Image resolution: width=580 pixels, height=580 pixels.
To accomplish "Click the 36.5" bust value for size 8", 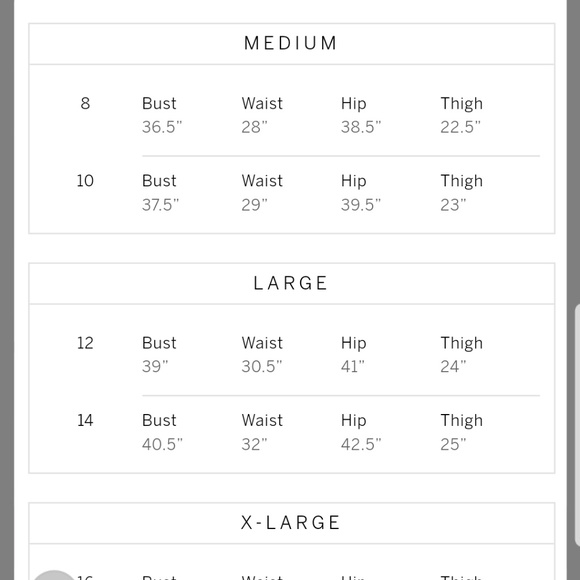I will pos(162,127).
